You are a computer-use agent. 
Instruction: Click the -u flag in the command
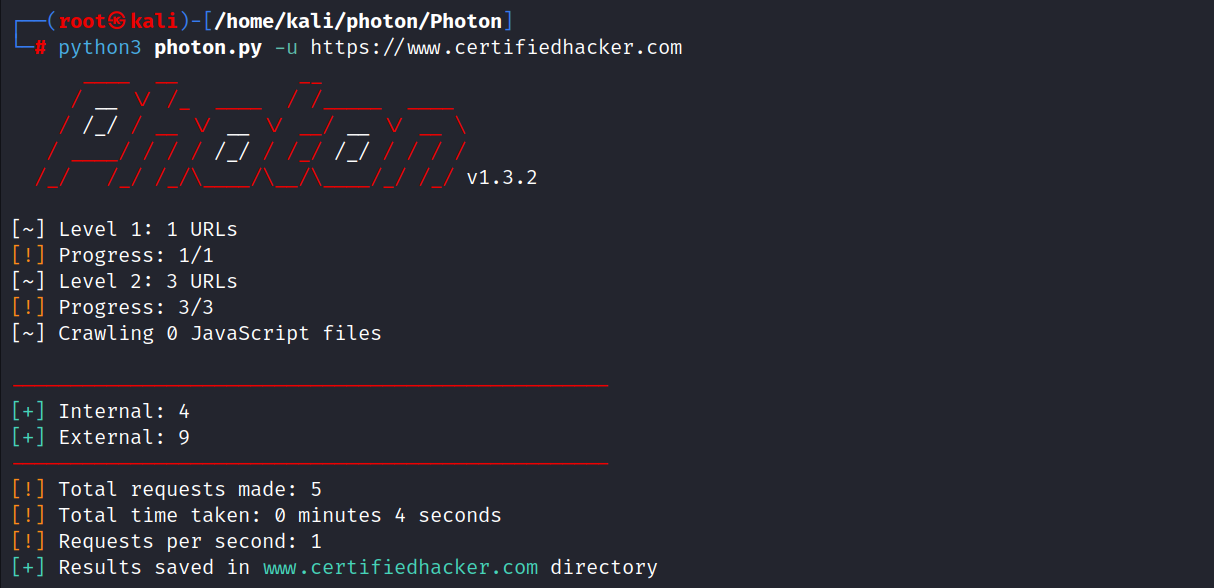point(286,48)
